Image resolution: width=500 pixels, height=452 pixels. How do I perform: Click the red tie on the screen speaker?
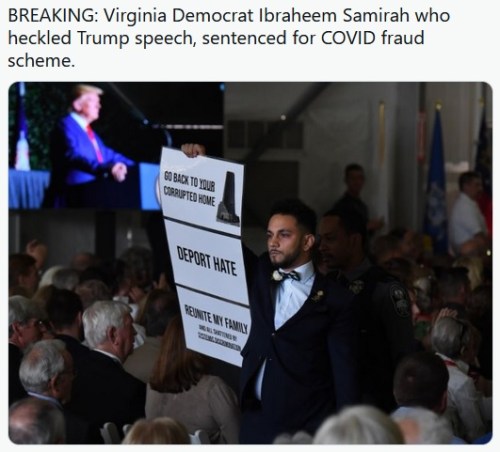95,143
